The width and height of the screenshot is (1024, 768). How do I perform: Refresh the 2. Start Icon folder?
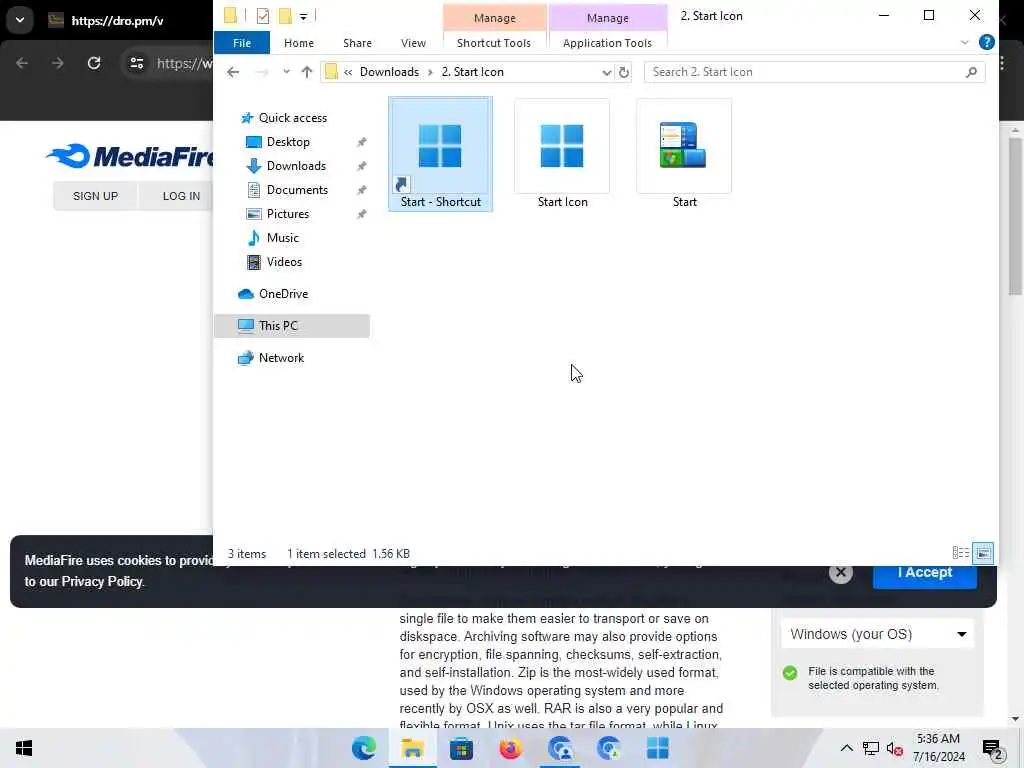[624, 72]
